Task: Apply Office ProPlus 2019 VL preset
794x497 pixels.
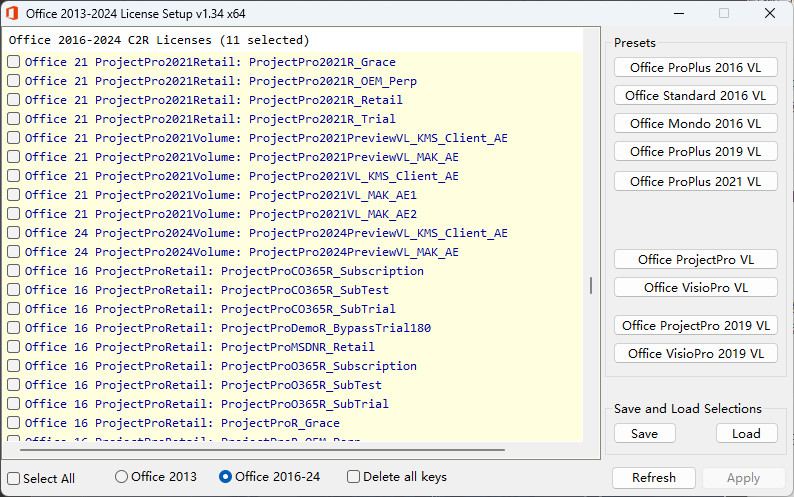Action: point(695,151)
